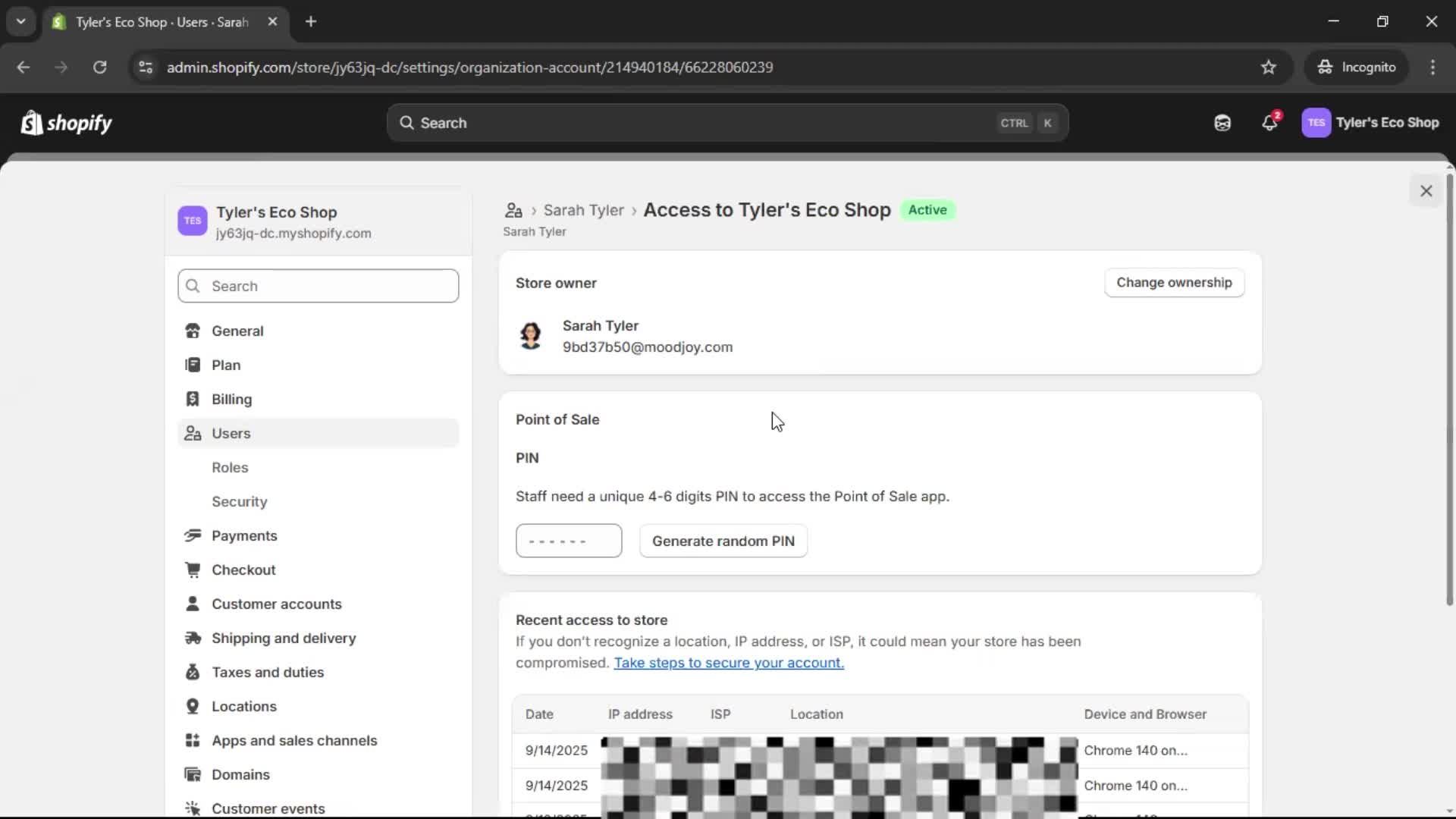This screenshot has width=1456, height=819.
Task: Open Chrome's three-dot menu
Action: [x=1433, y=67]
